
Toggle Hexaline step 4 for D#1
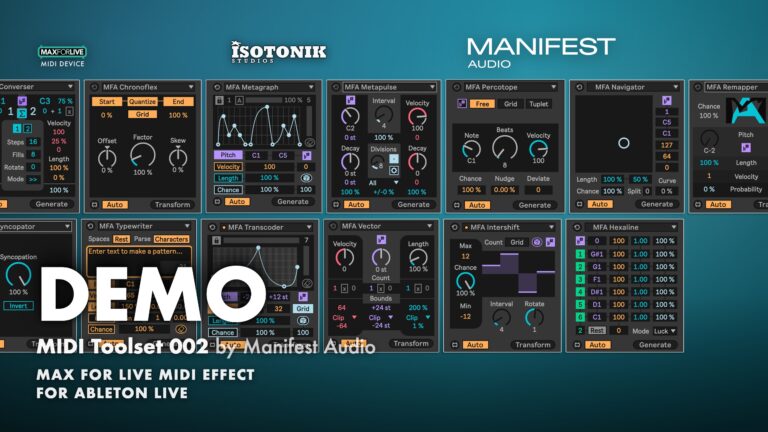click(580, 291)
